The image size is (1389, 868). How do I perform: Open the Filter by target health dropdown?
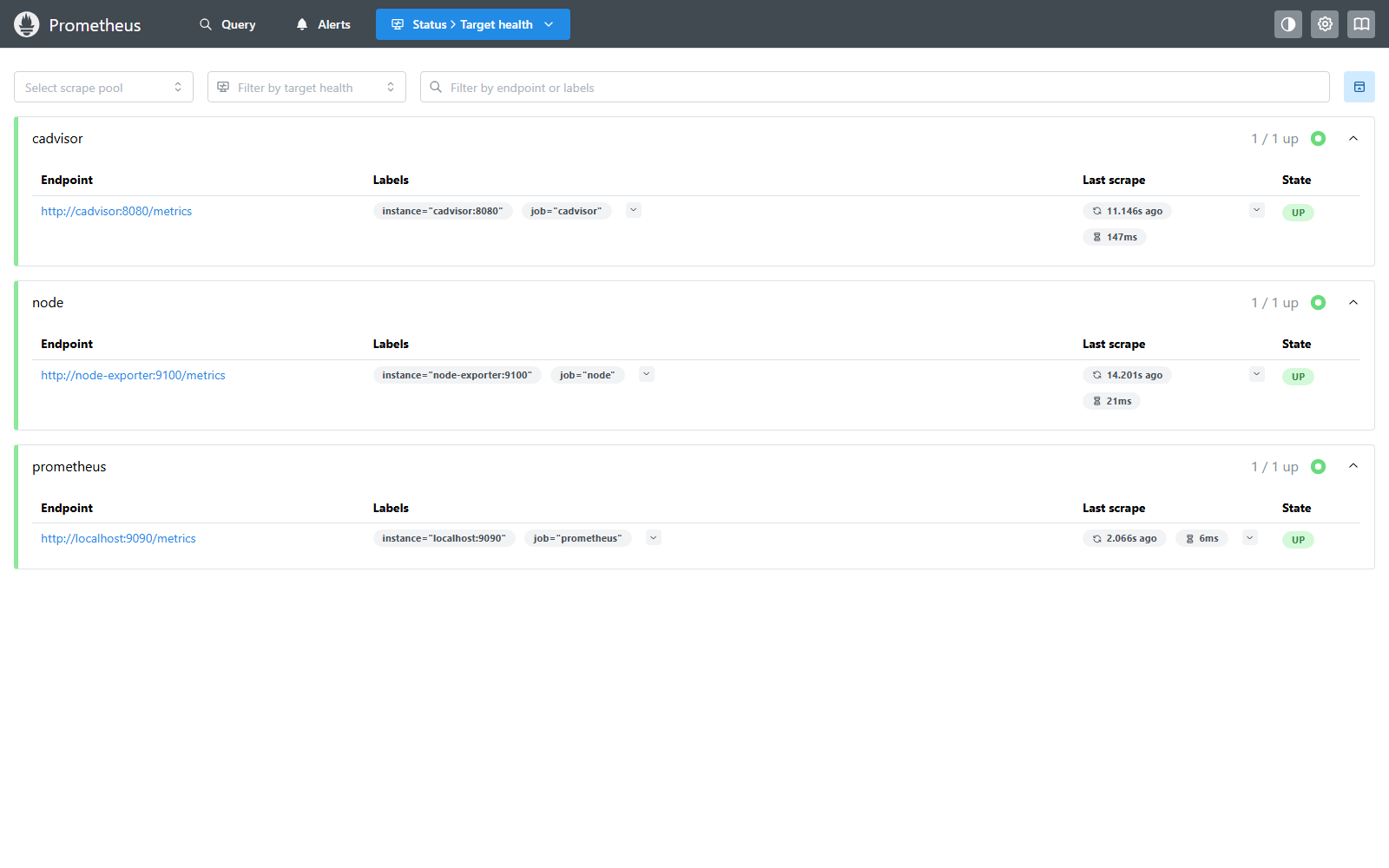coord(306,87)
